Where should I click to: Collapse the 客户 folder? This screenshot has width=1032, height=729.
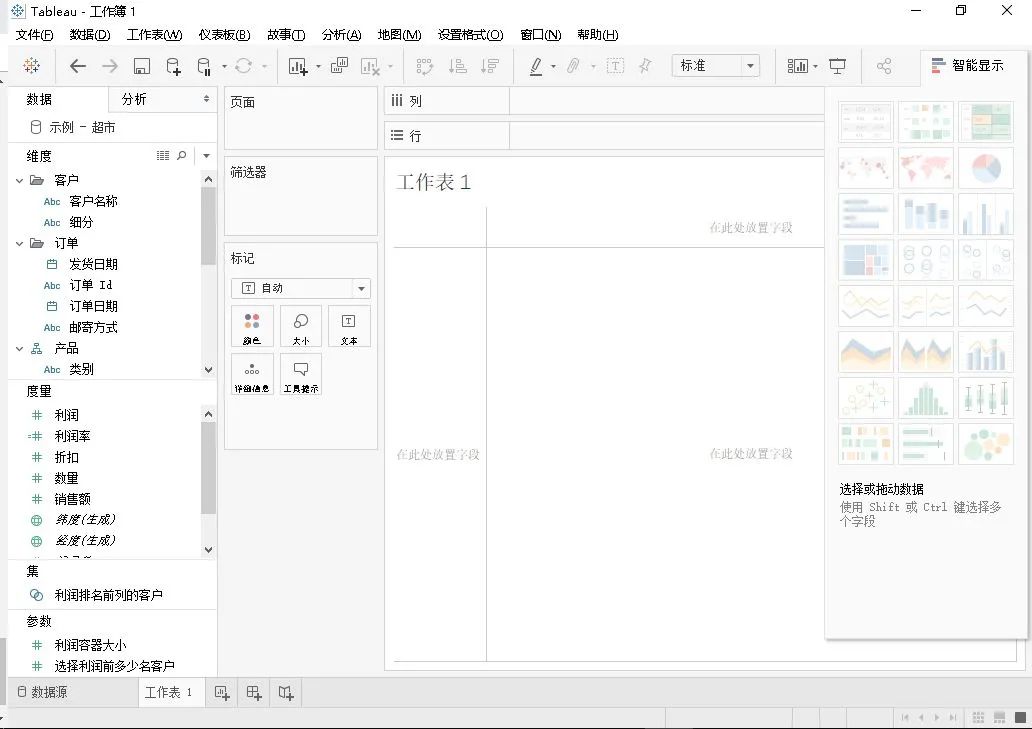tap(19, 180)
